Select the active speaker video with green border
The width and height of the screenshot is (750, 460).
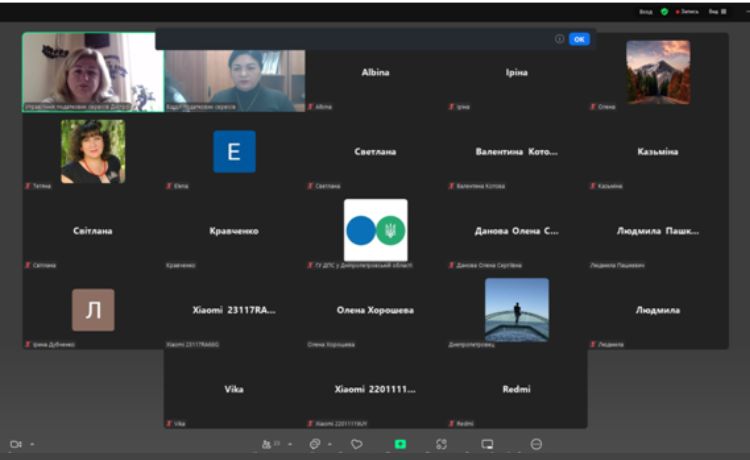[93, 72]
